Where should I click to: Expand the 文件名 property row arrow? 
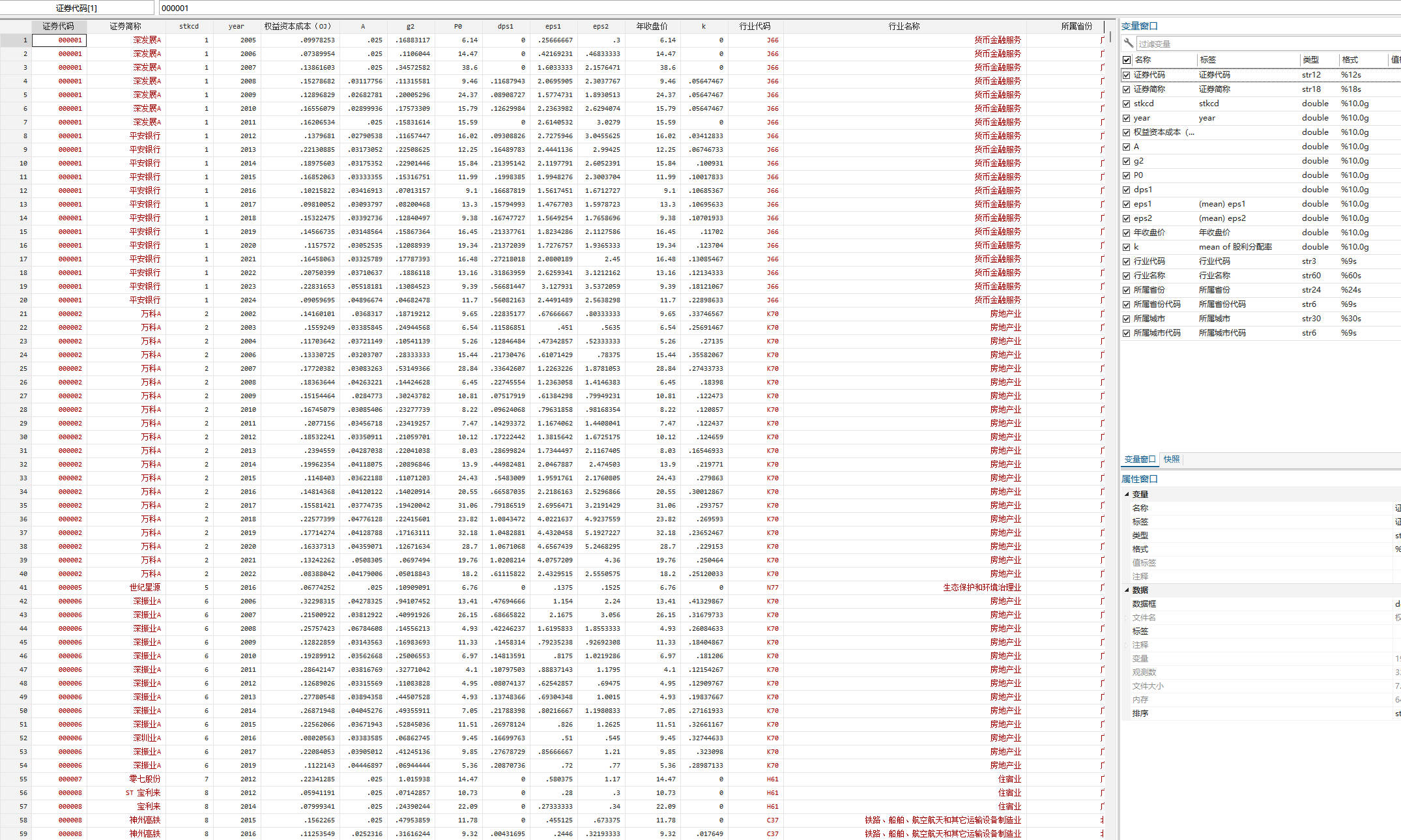(1127, 618)
